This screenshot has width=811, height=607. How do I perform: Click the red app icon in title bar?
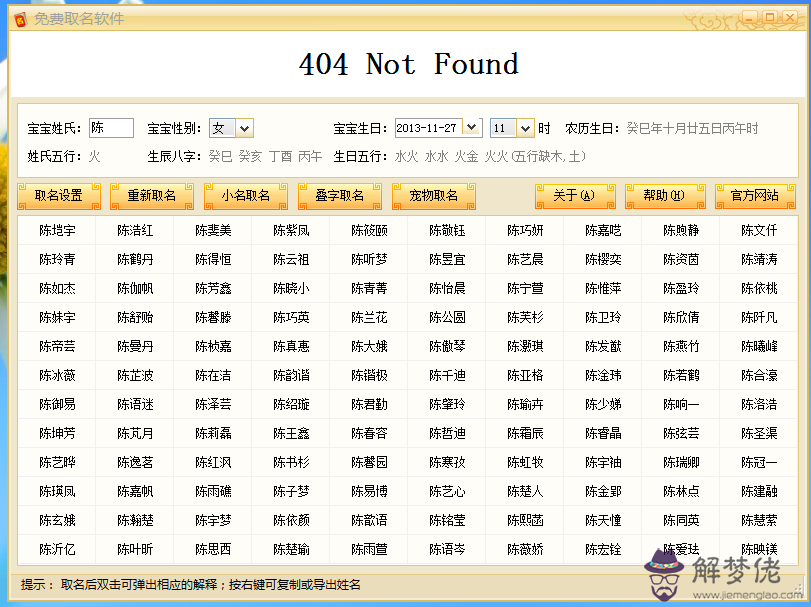(x=20, y=17)
